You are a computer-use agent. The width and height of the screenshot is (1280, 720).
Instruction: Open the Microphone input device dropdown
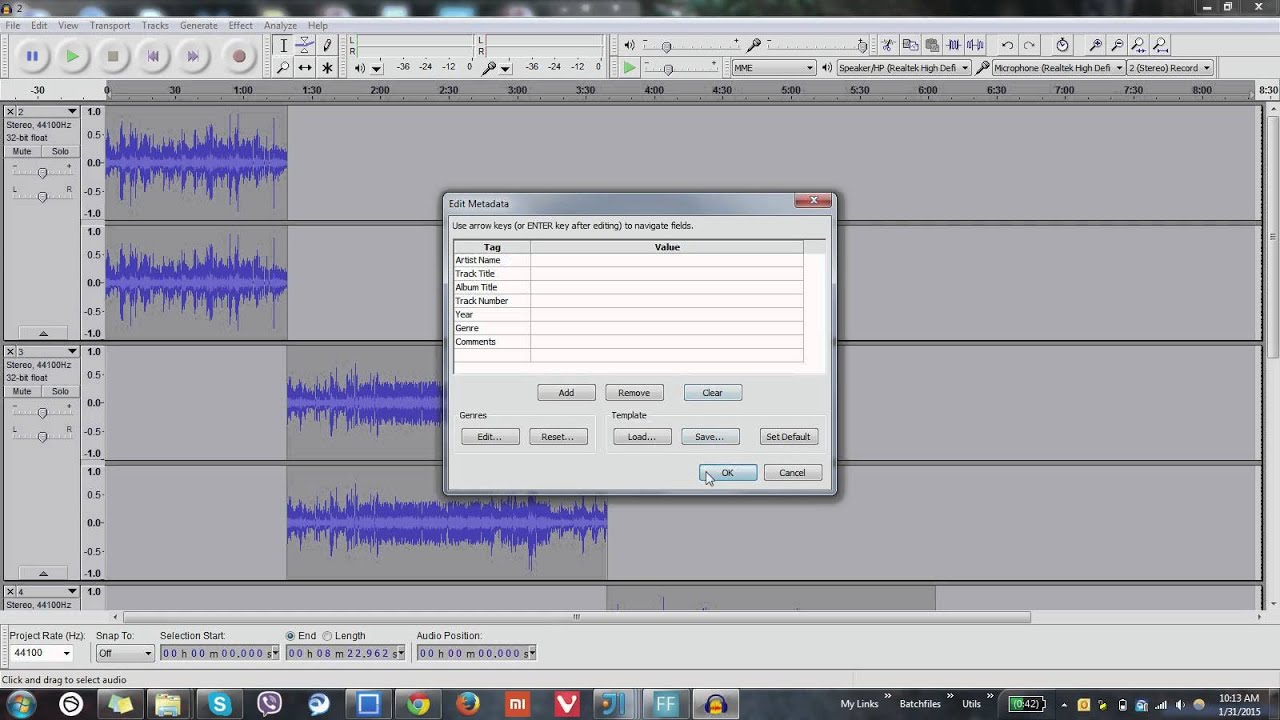pos(1058,68)
